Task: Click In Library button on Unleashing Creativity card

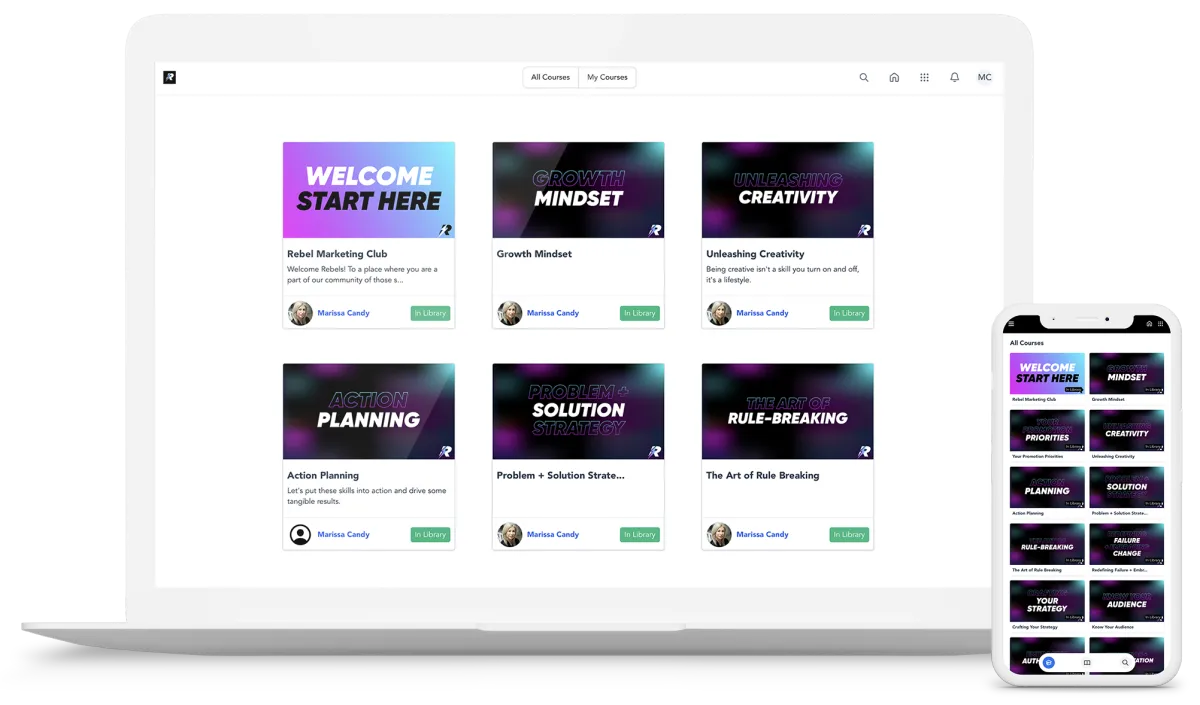Action: click(849, 313)
